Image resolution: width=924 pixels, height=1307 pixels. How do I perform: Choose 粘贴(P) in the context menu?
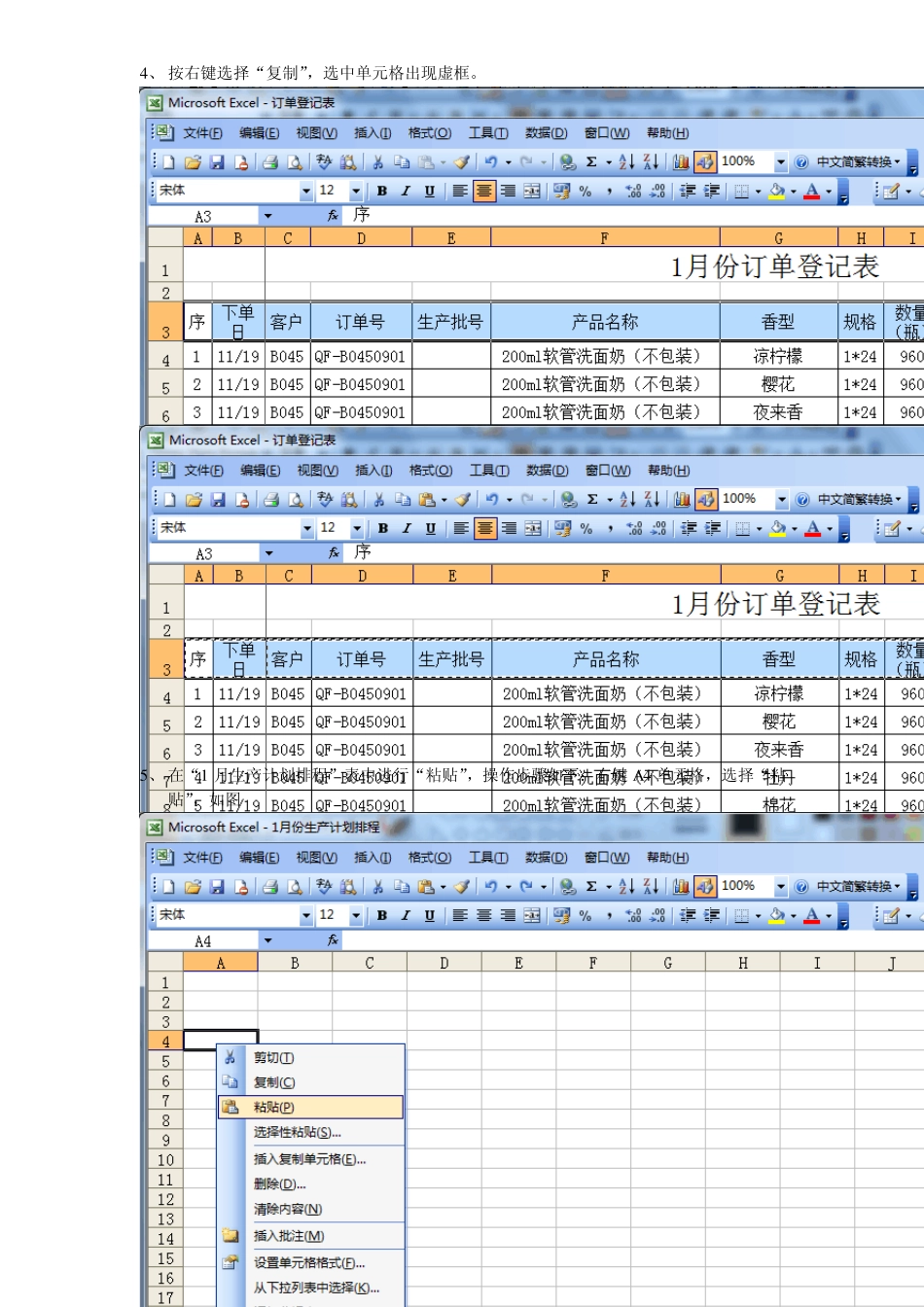(310, 1107)
